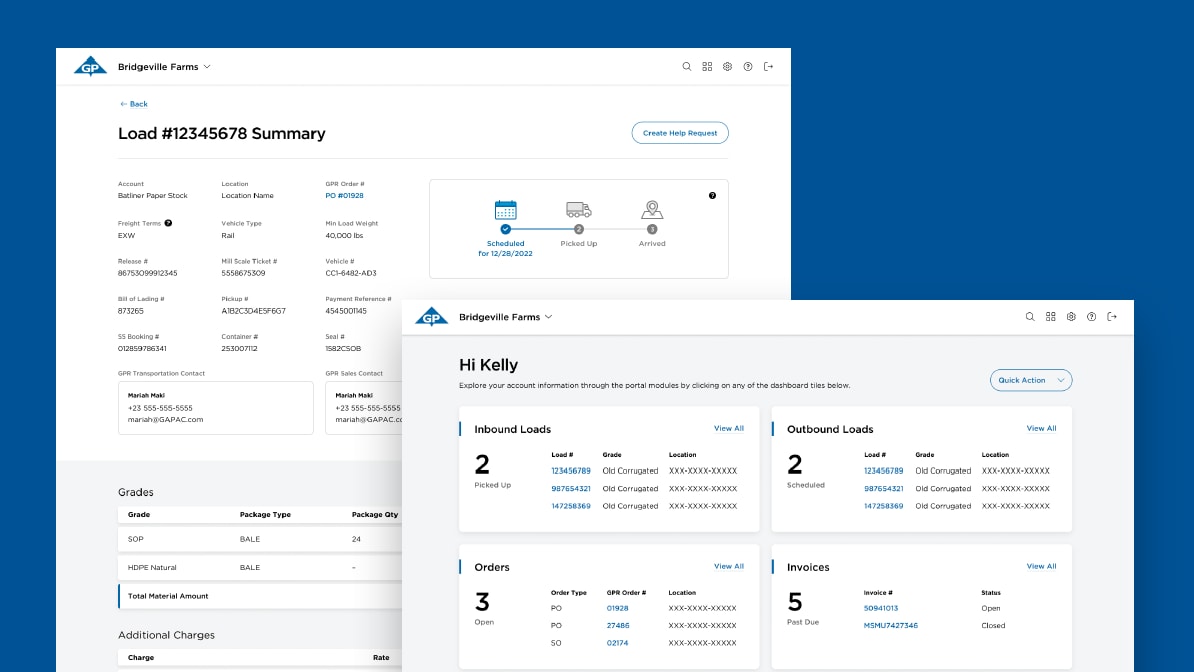Viewport: 1194px width, 672px height.
Task: Click the Freight Terms info icon
Action: [168, 223]
